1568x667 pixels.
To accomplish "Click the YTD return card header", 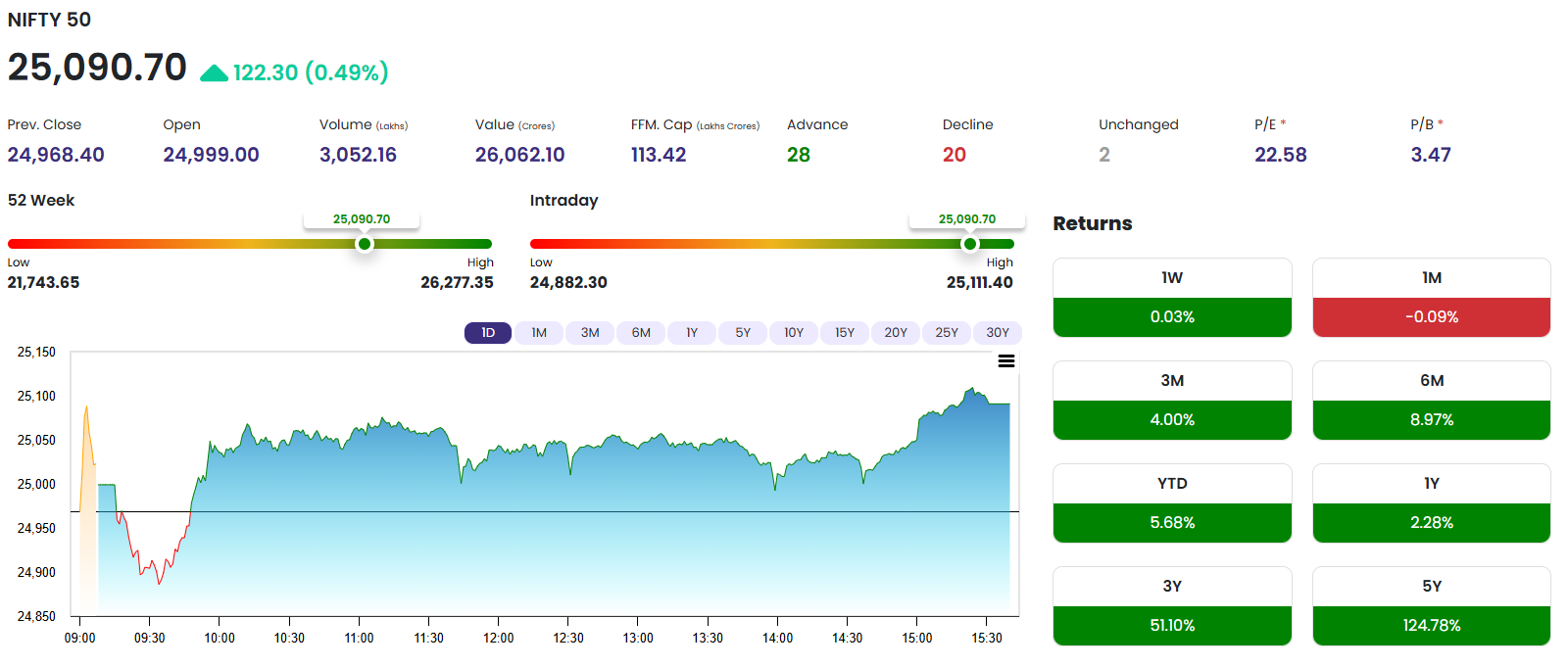I will (x=1172, y=484).
